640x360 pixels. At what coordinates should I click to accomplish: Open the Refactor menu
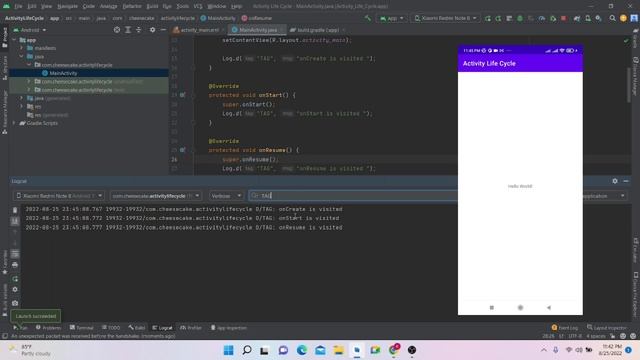click(x=132, y=6)
